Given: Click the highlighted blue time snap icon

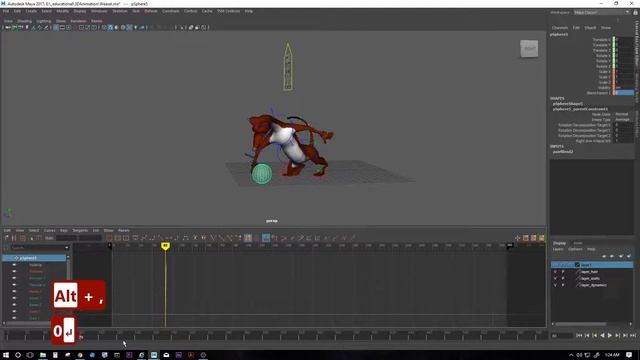Looking at the screenshot, I should (x=266, y=238).
